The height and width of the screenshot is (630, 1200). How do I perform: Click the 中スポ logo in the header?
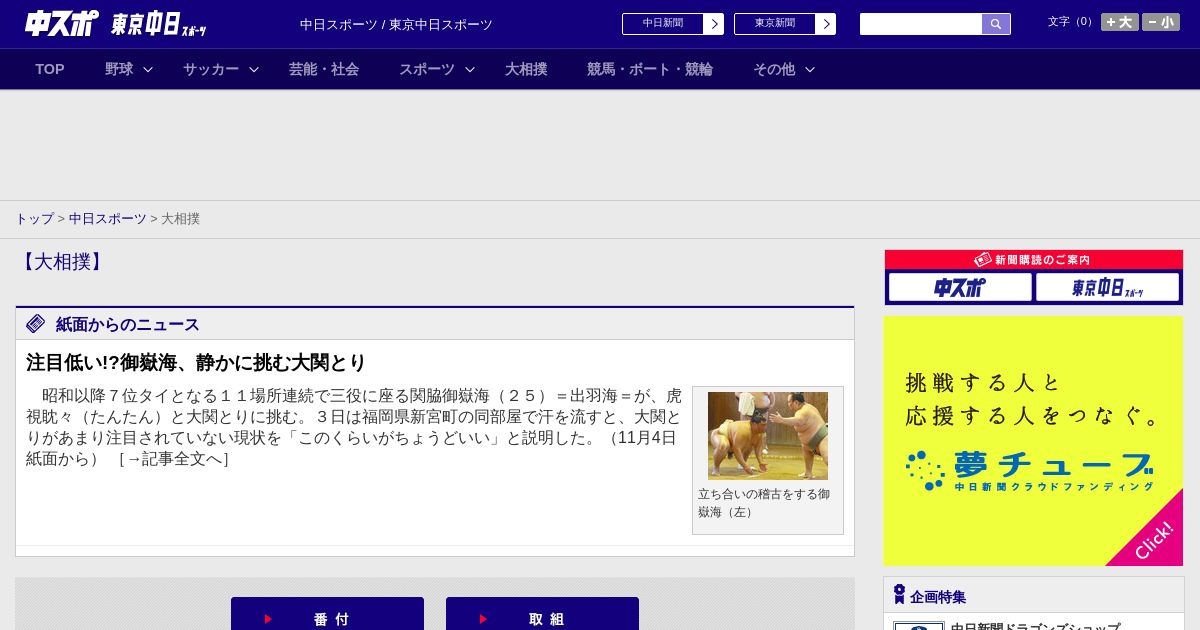click(x=61, y=23)
